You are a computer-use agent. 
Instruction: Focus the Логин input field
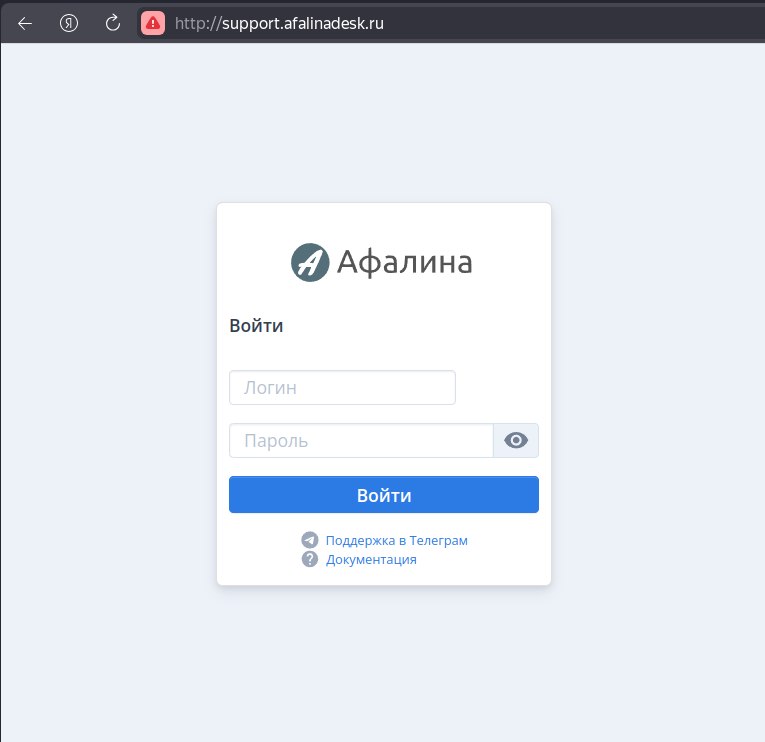(x=342, y=387)
